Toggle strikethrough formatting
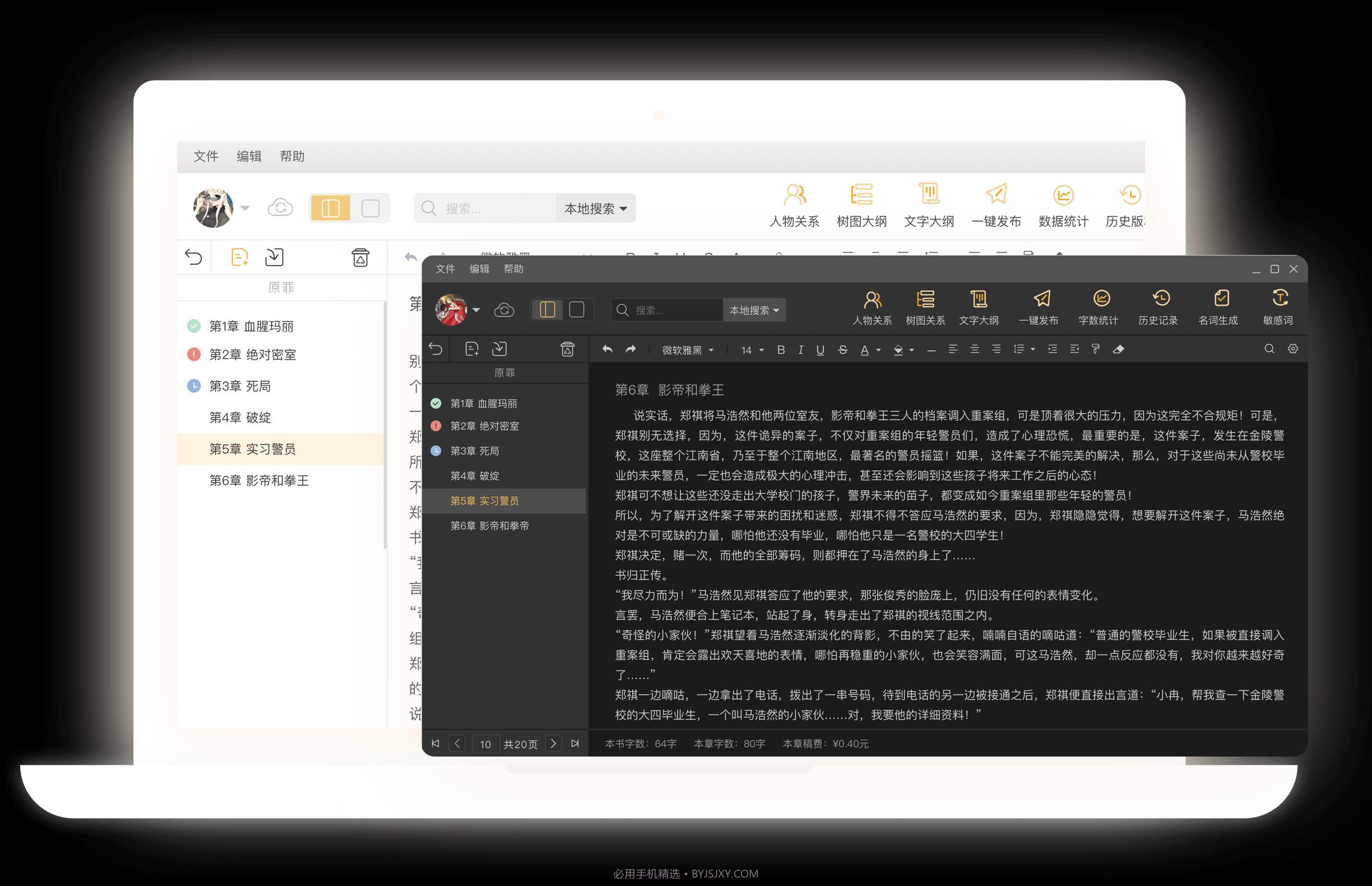 point(842,349)
